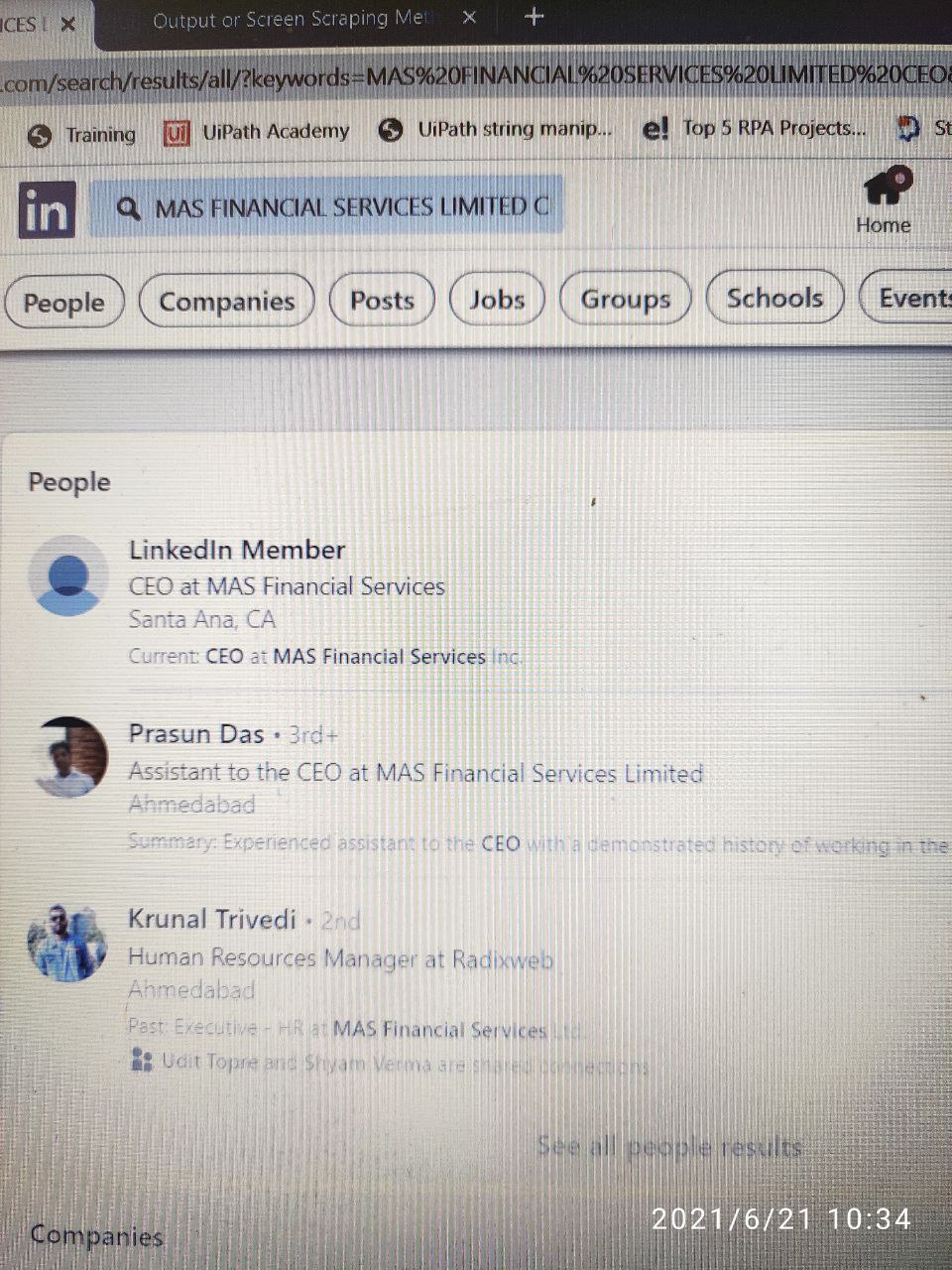The width and height of the screenshot is (952, 1270).
Task: Click the LinkedIn search input field
Action: coord(326,207)
